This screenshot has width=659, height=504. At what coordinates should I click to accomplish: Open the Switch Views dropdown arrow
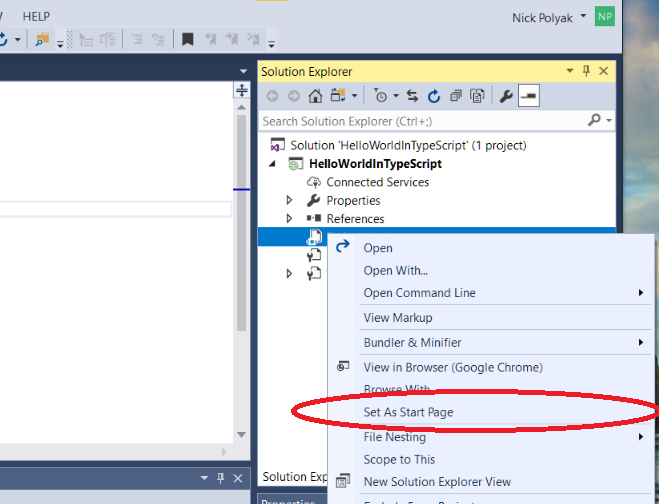click(x=354, y=96)
